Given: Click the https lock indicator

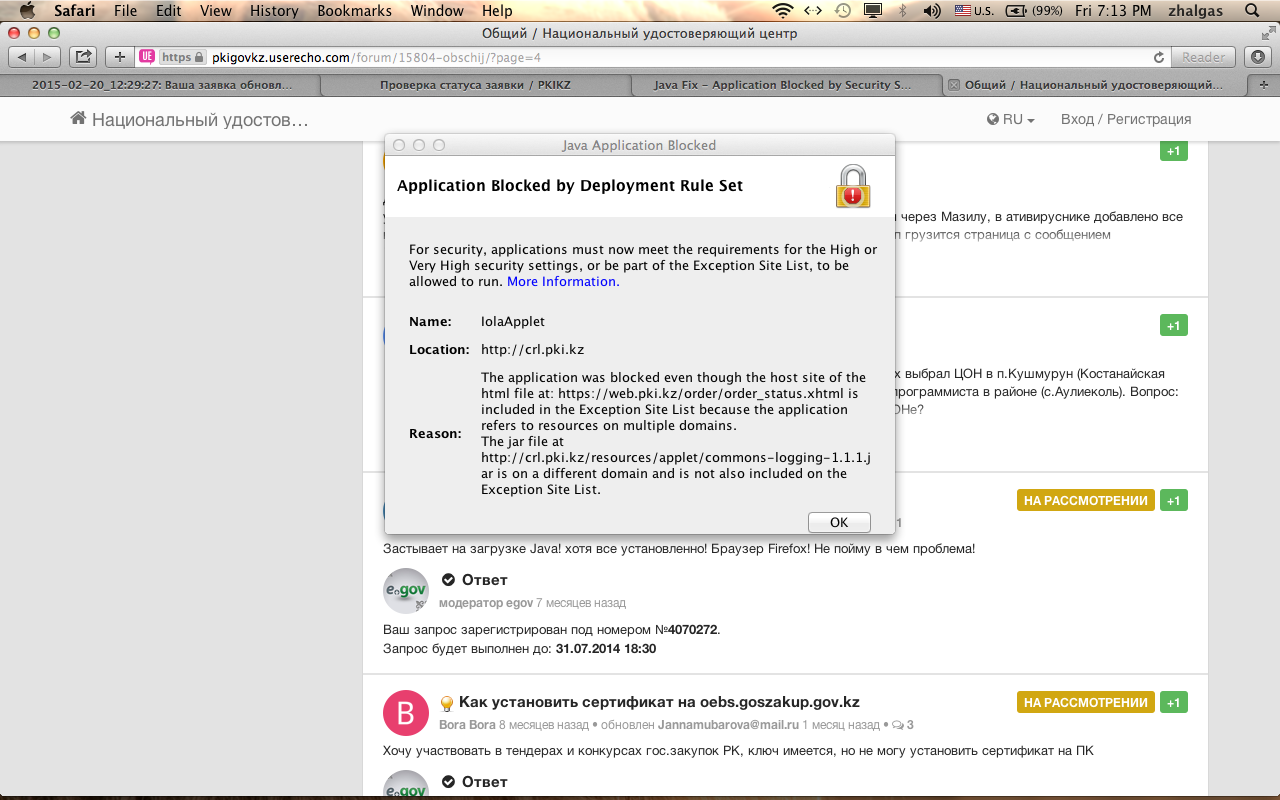Looking at the screenshot, I should click(x=182, y=57).
